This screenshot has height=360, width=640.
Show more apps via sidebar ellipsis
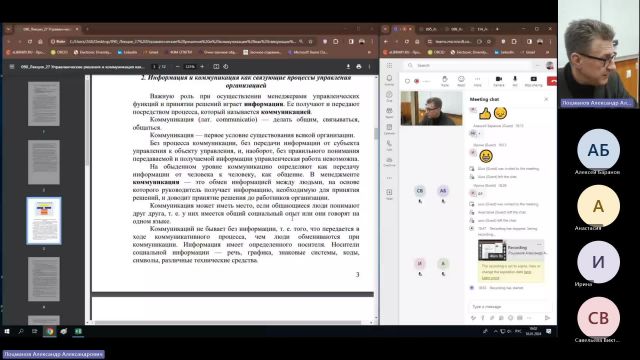389,178
